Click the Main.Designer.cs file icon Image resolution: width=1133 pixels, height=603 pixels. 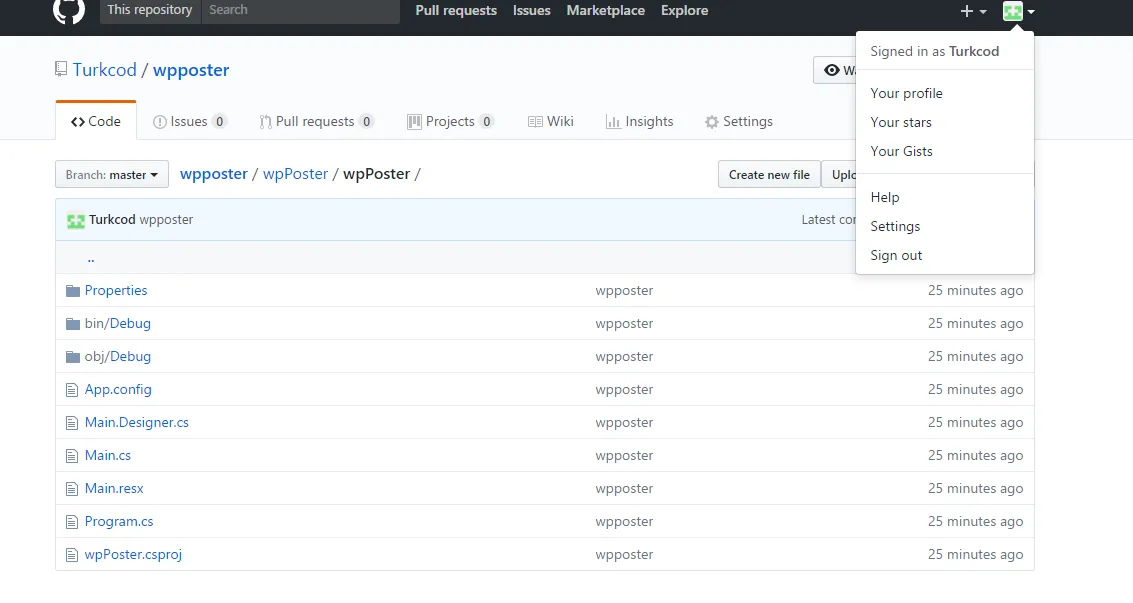point(72,423)
